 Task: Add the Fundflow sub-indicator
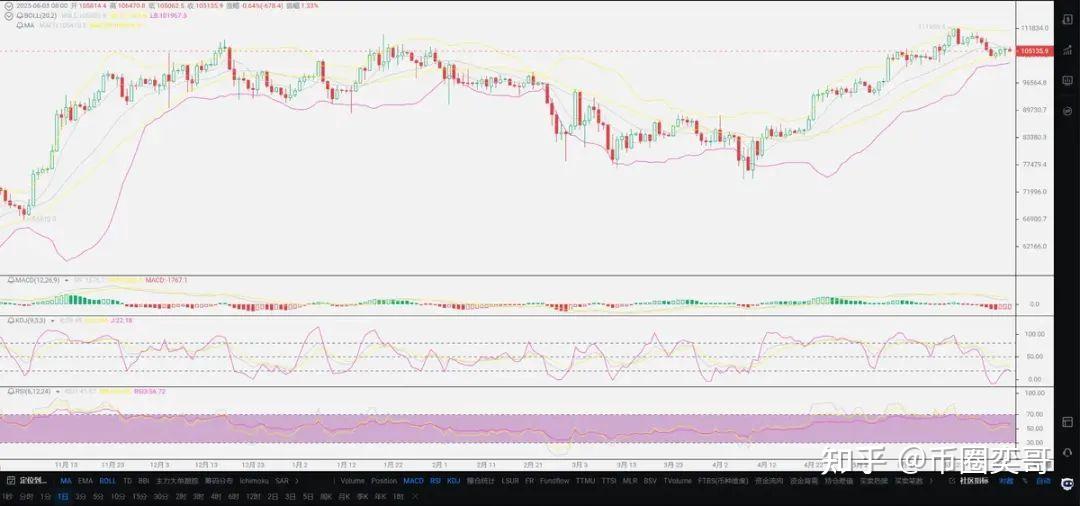click(x=554, y=481)
